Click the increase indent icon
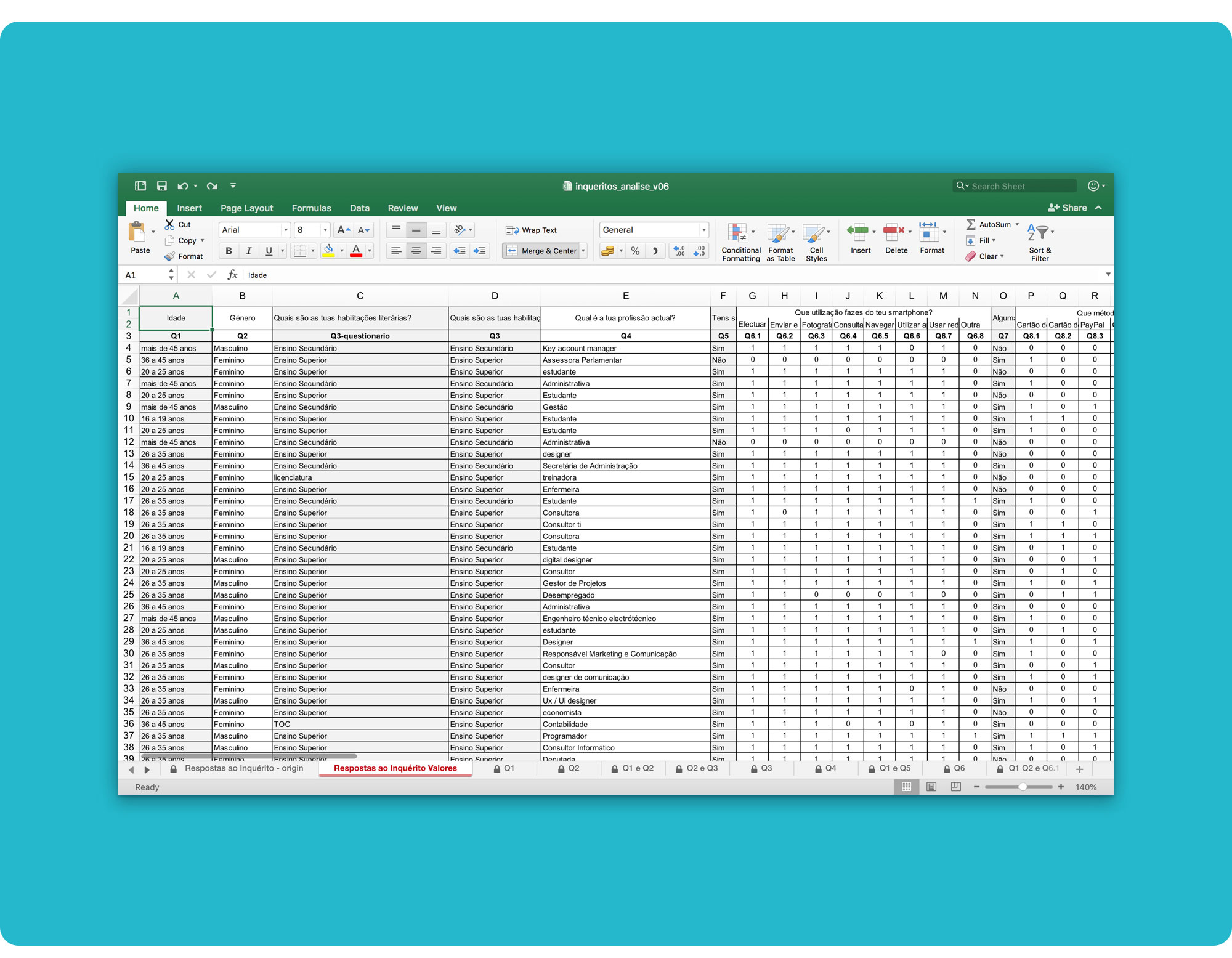This screenshot has height=958, width=1232. [x=480, y=251]
